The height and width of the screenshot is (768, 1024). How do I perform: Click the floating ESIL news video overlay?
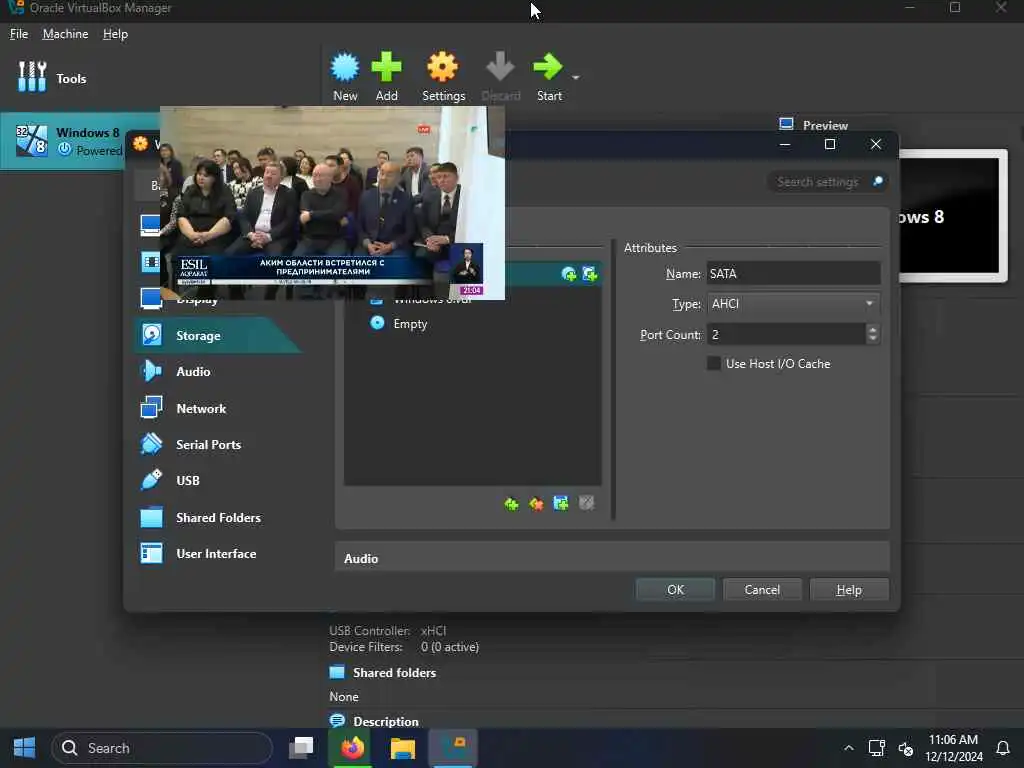click(x=332, y=202)
